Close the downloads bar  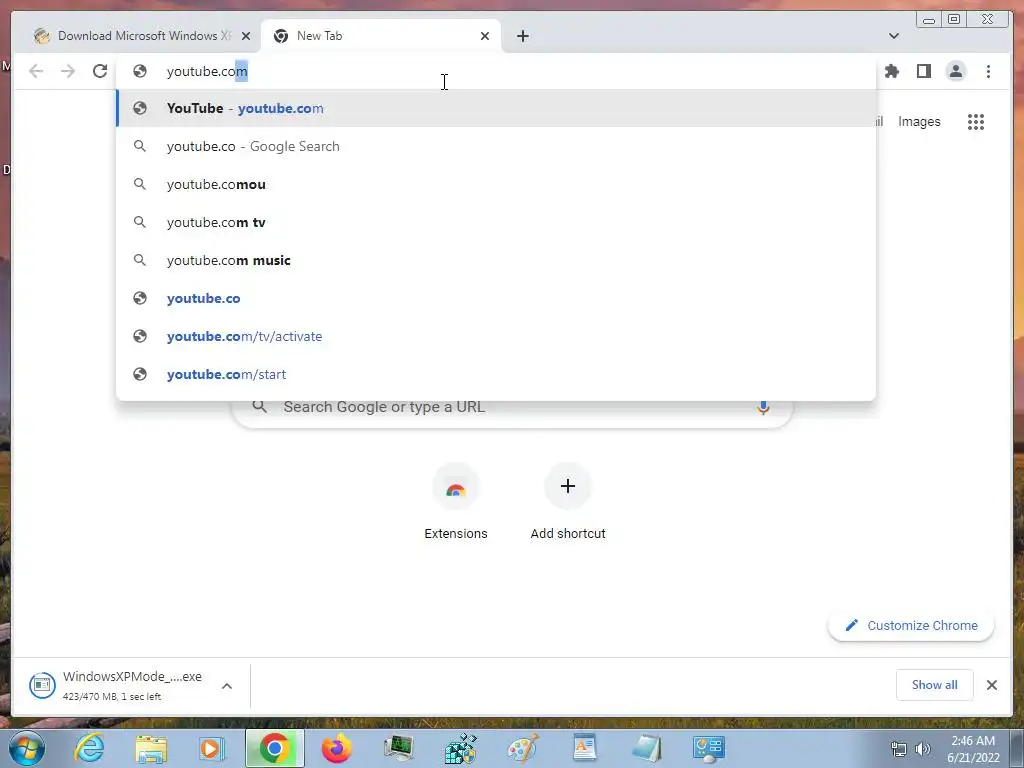(991, 685)
